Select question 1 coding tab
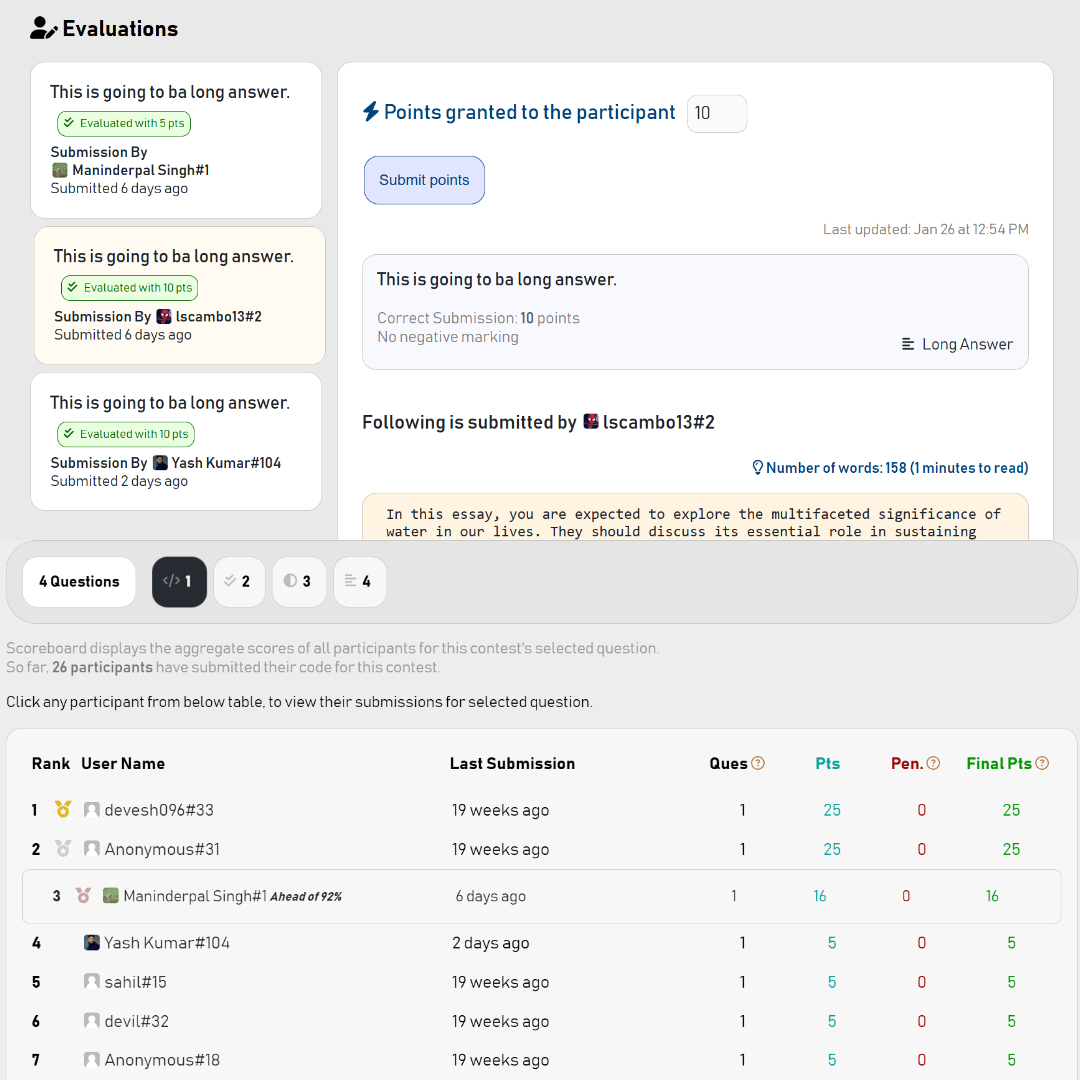Screen dimensions: 1080x1080 point(179,581)
